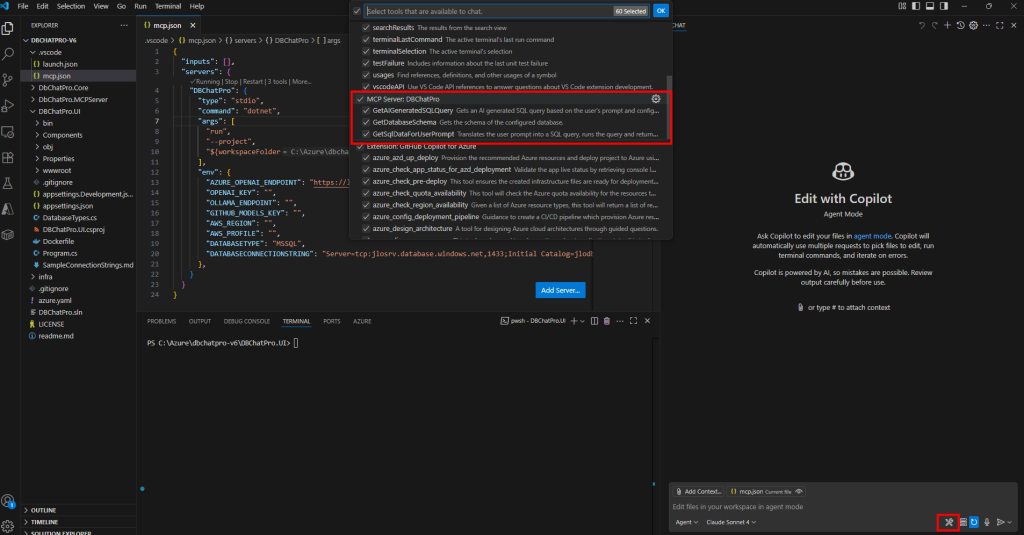Open the Azure view in the activity bar
This screenshot has height=535, width=1024.
click(x=8, y=209)
